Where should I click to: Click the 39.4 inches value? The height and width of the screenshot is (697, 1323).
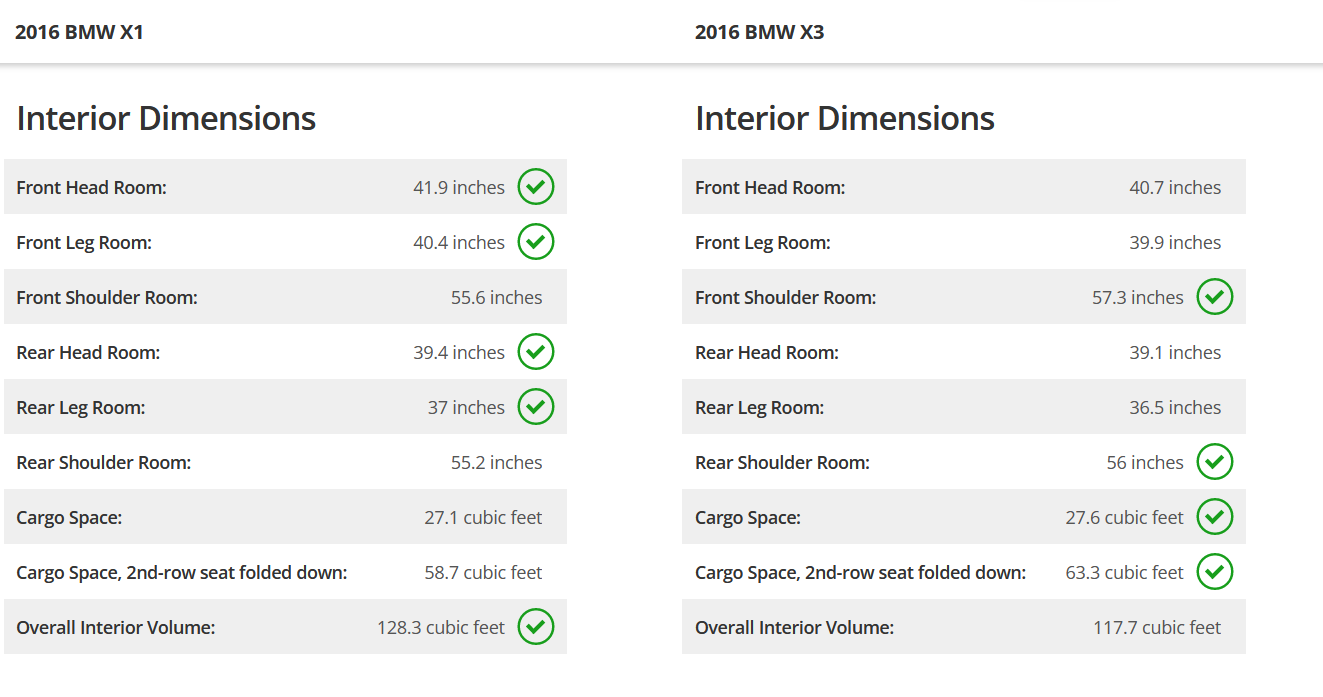click(459, 353)
